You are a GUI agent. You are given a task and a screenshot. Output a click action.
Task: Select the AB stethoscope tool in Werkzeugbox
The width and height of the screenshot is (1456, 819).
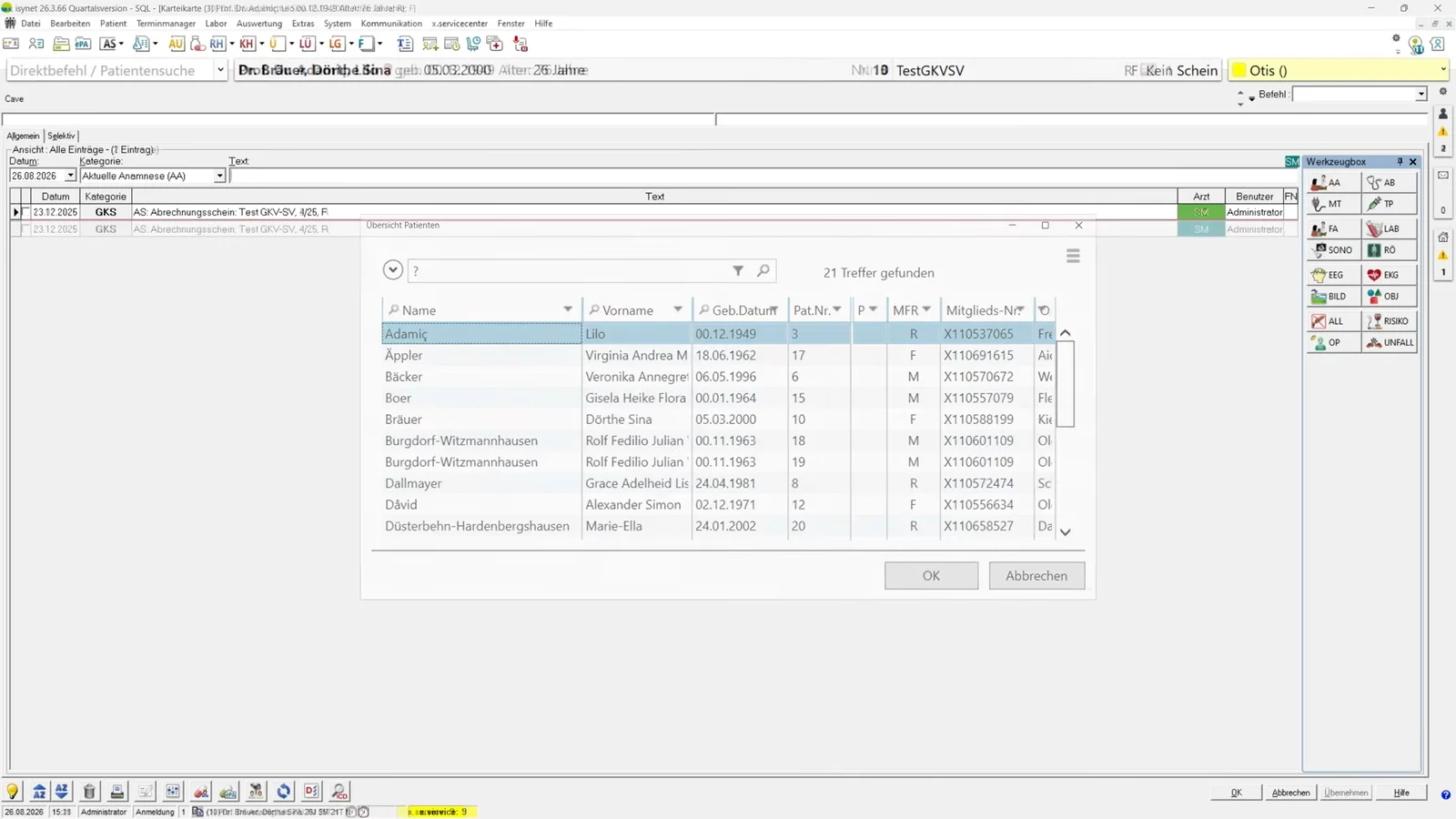tap(1389, 183)
